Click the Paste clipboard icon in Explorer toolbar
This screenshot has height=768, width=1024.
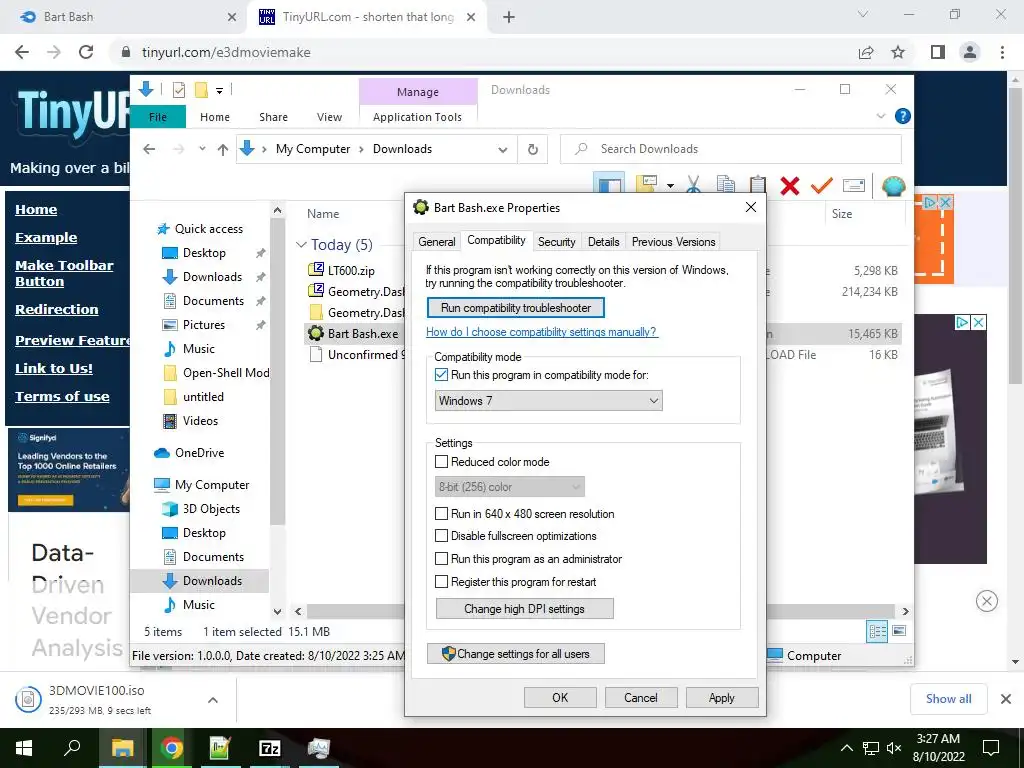[758, 185]
